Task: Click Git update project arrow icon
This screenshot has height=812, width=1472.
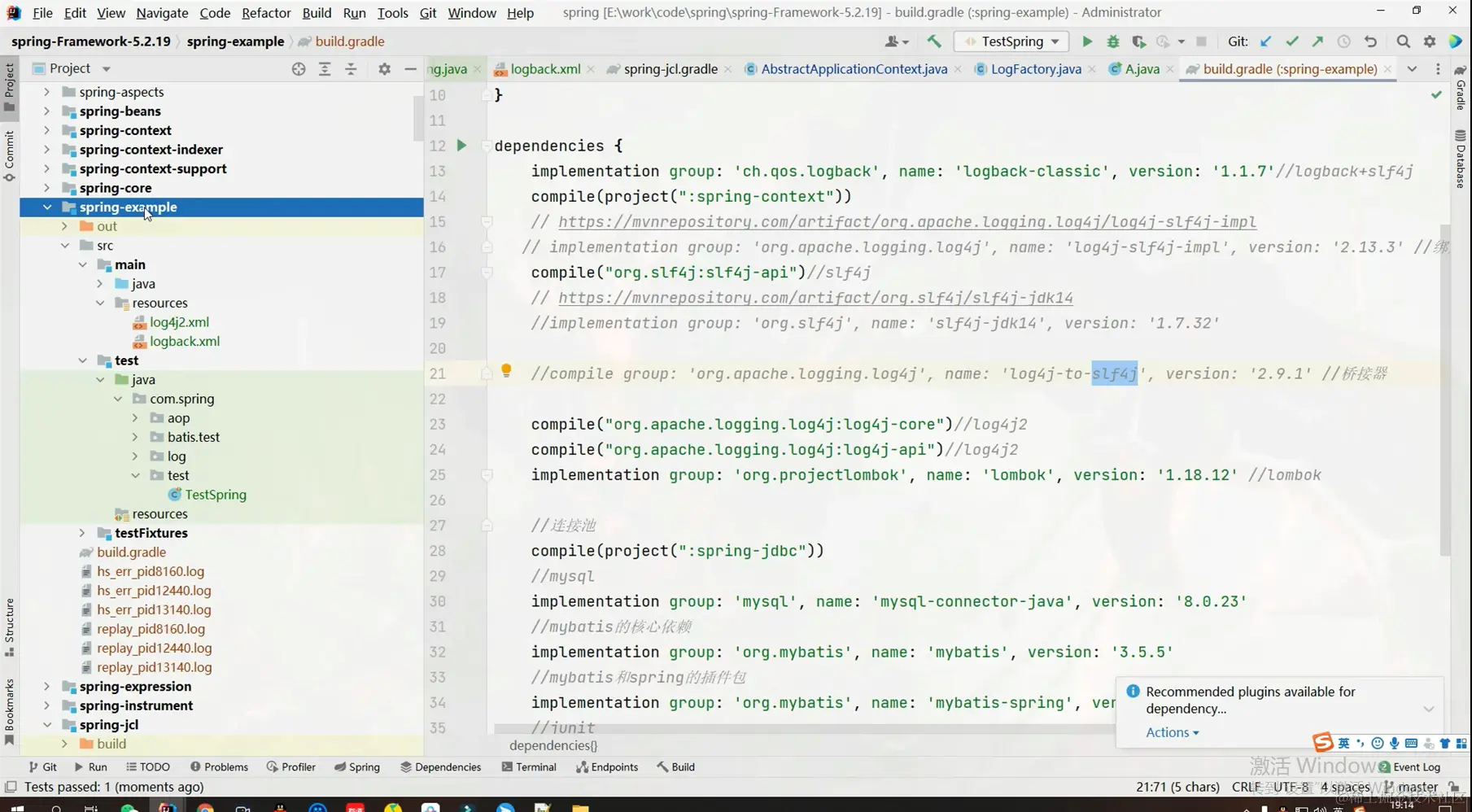Action: point(1265,41)
